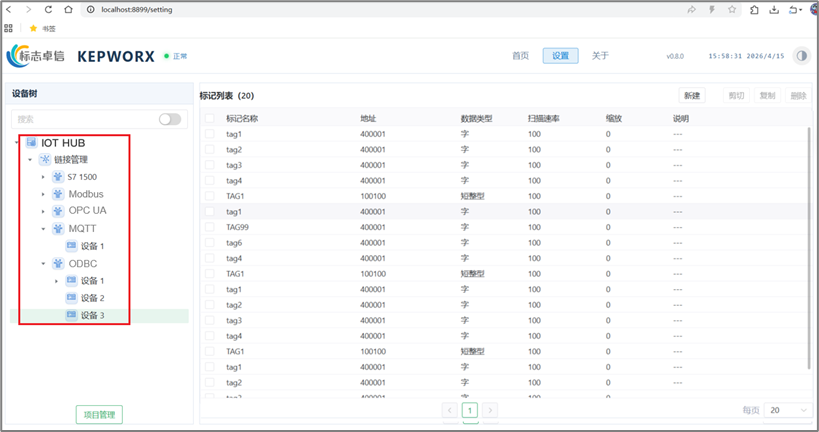Open the 每页 page size dropdown

(x=787, y=410)
